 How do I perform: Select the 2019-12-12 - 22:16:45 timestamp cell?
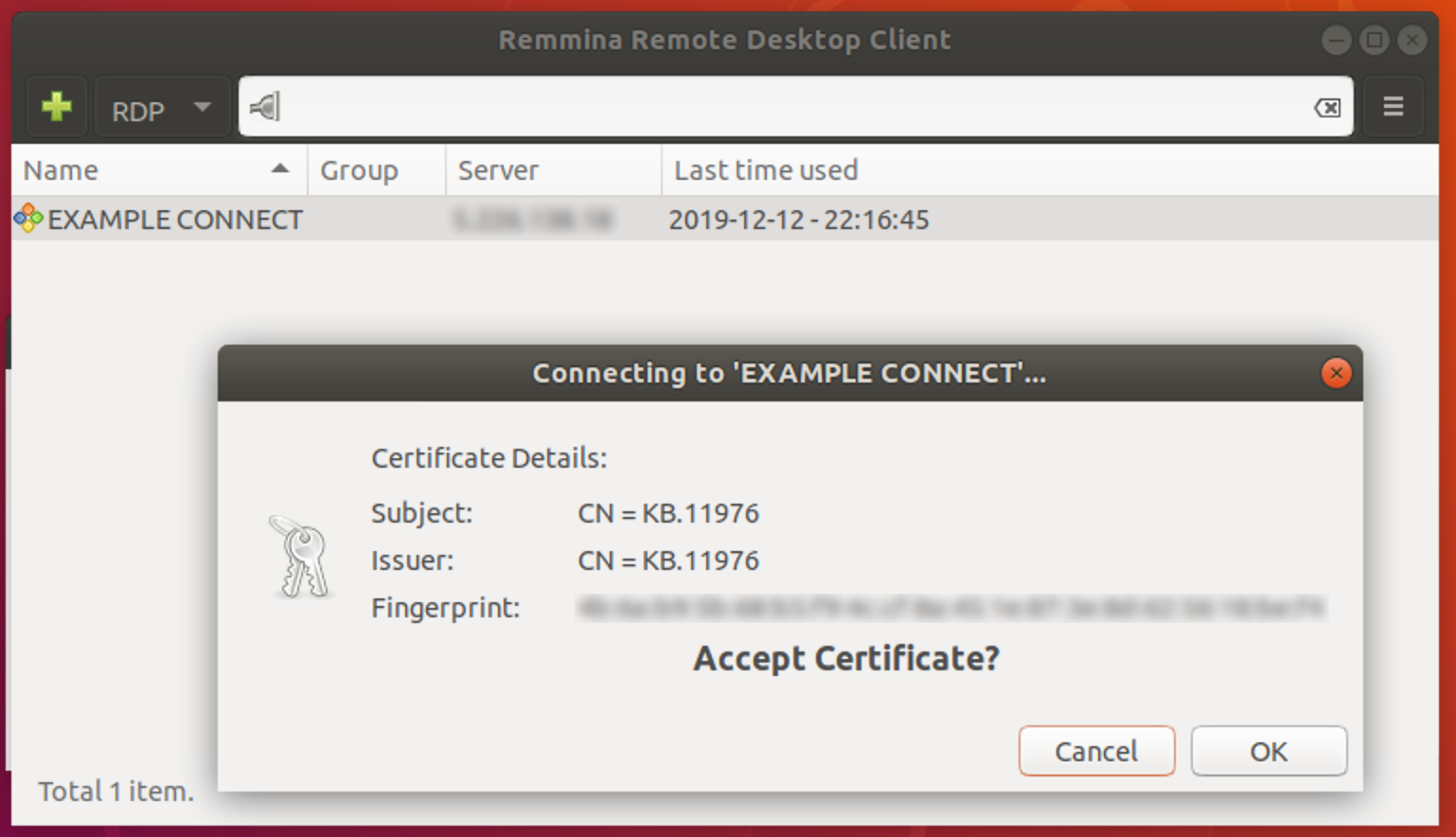(x=799, y=220)
